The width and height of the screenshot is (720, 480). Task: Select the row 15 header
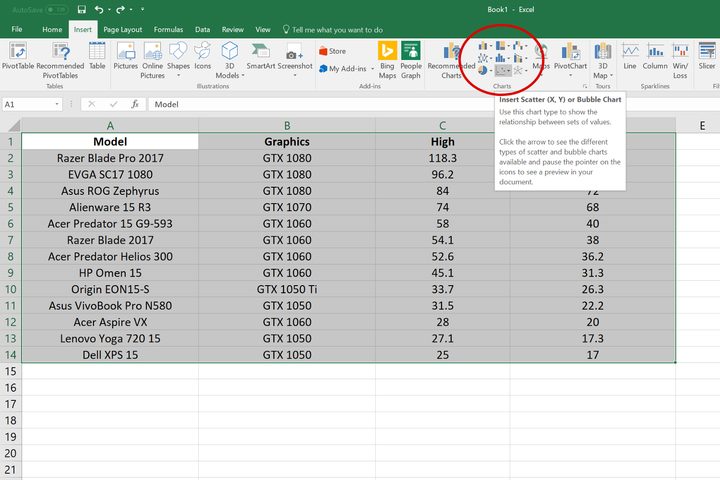point(11,371)
